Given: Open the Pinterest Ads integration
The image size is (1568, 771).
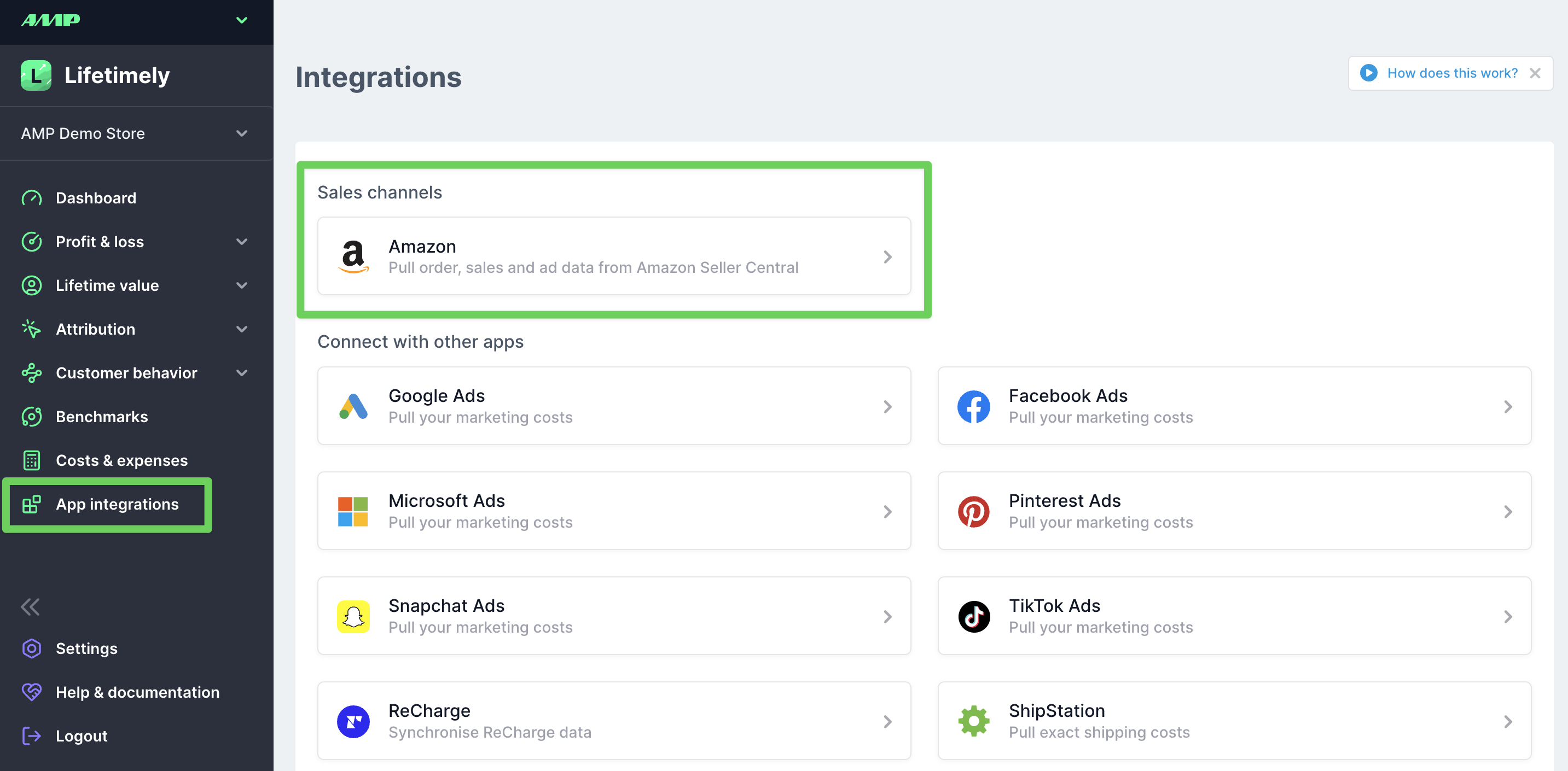Looking at the screenshot, I should (x=1234, y=511).
